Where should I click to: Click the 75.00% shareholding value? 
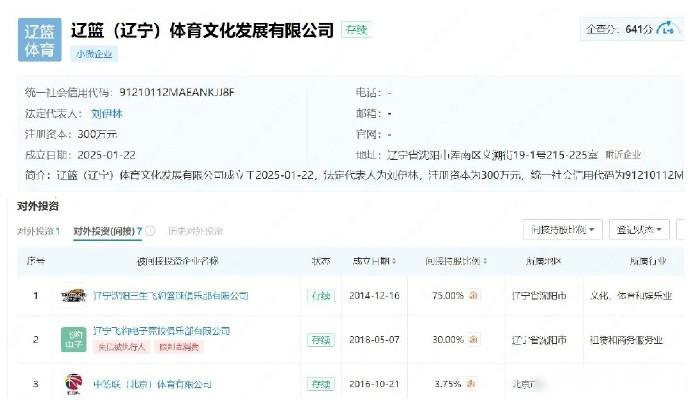tap(448, 295)
